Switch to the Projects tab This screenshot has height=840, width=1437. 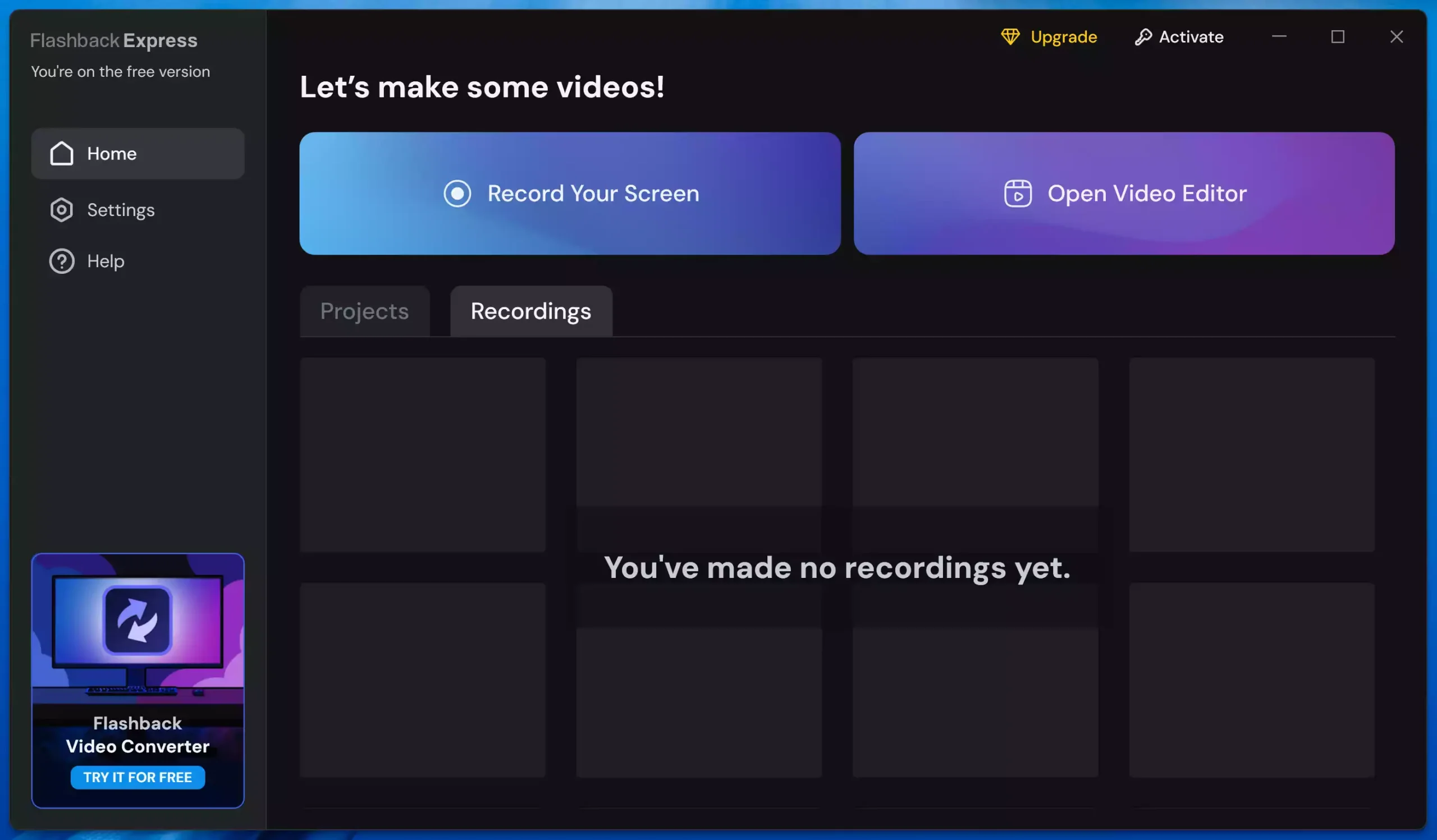pyautogui.click(x=364, y=311)
